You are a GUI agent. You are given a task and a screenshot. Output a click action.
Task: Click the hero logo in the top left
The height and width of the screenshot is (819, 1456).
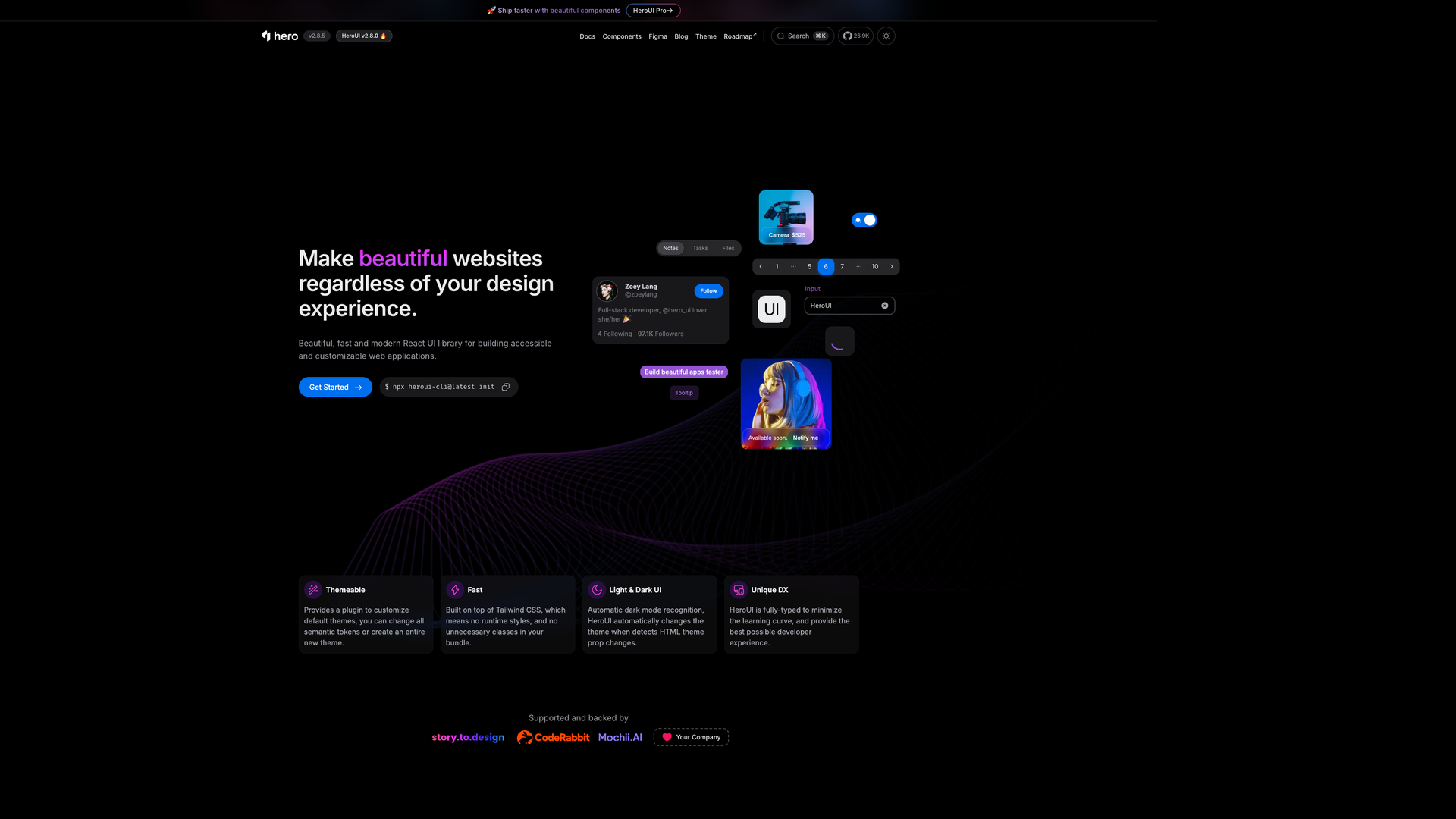[279, 36]
